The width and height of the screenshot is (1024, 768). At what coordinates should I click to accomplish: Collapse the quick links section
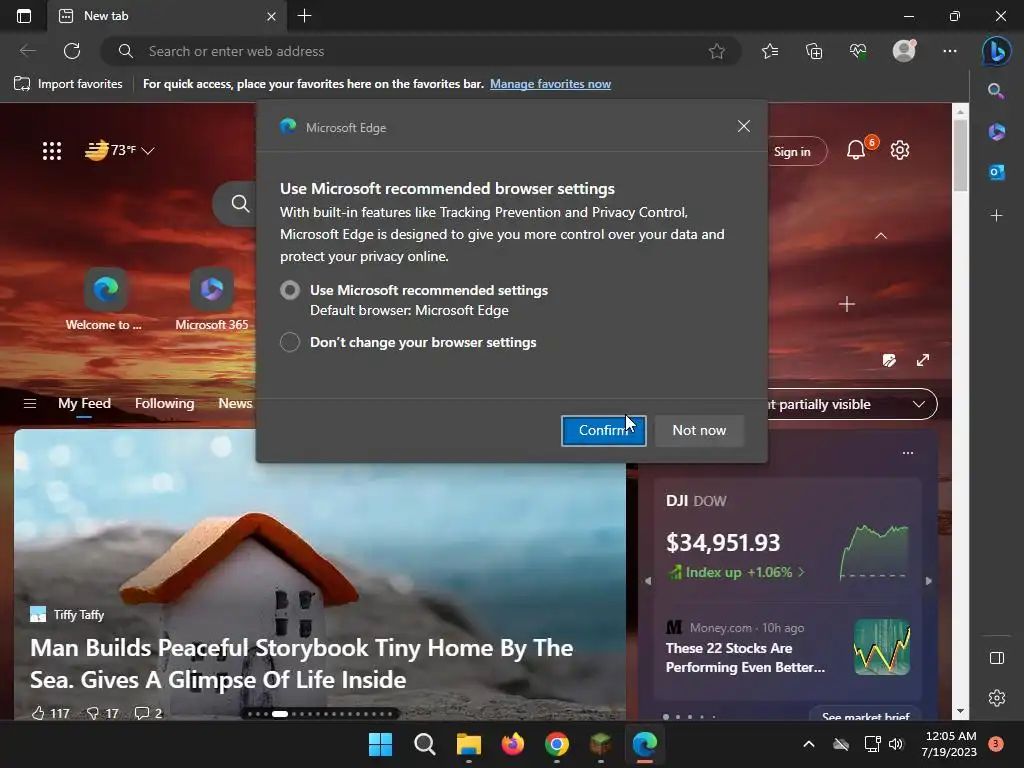(x=881, y=236)
